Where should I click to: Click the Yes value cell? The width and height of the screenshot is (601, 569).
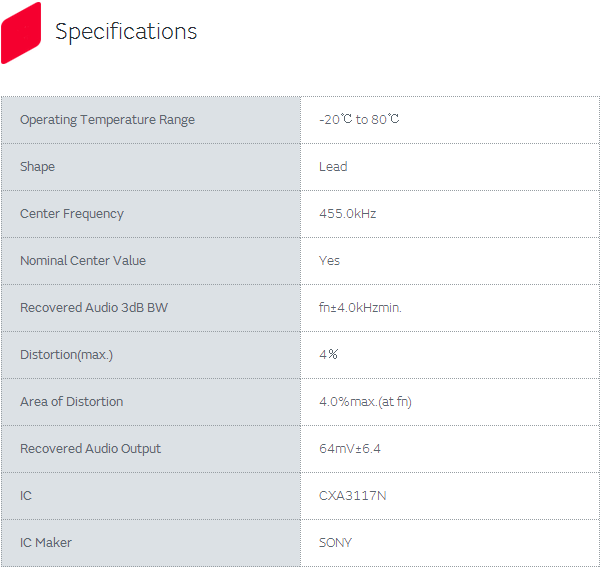pyautogui.click(x=329, y=261)
